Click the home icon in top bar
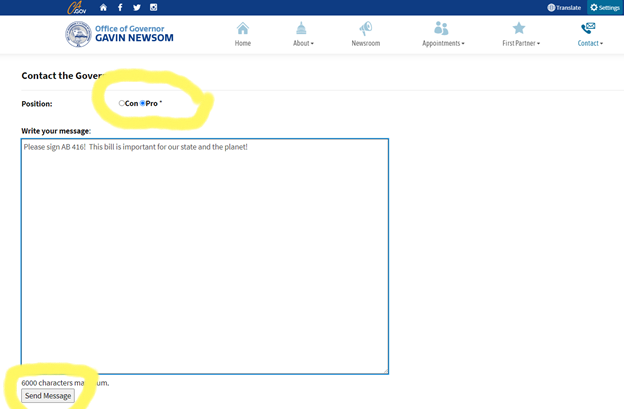 point(103,7)
